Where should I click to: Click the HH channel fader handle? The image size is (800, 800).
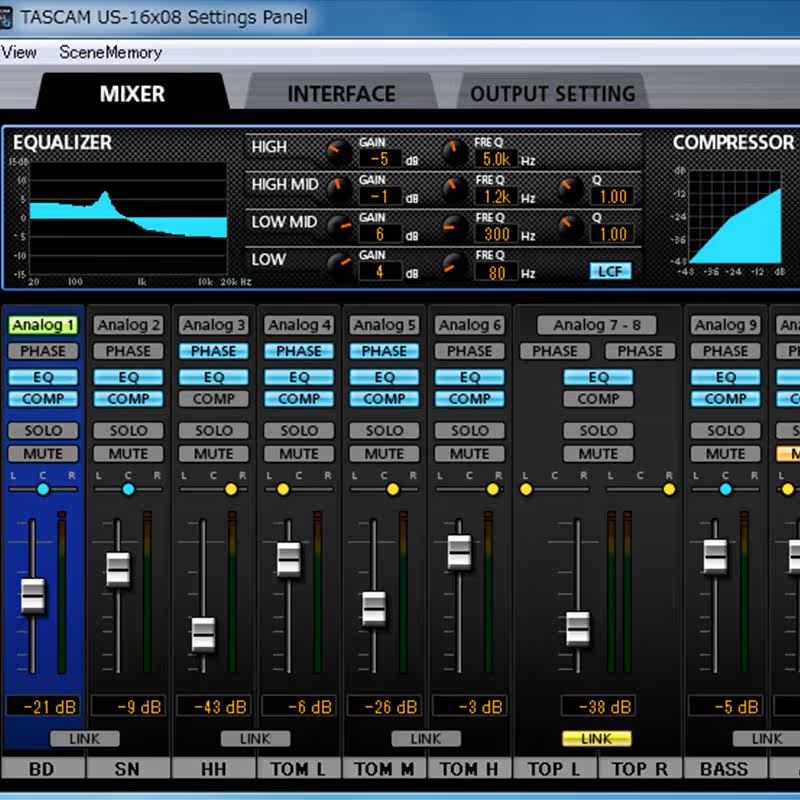203,634
